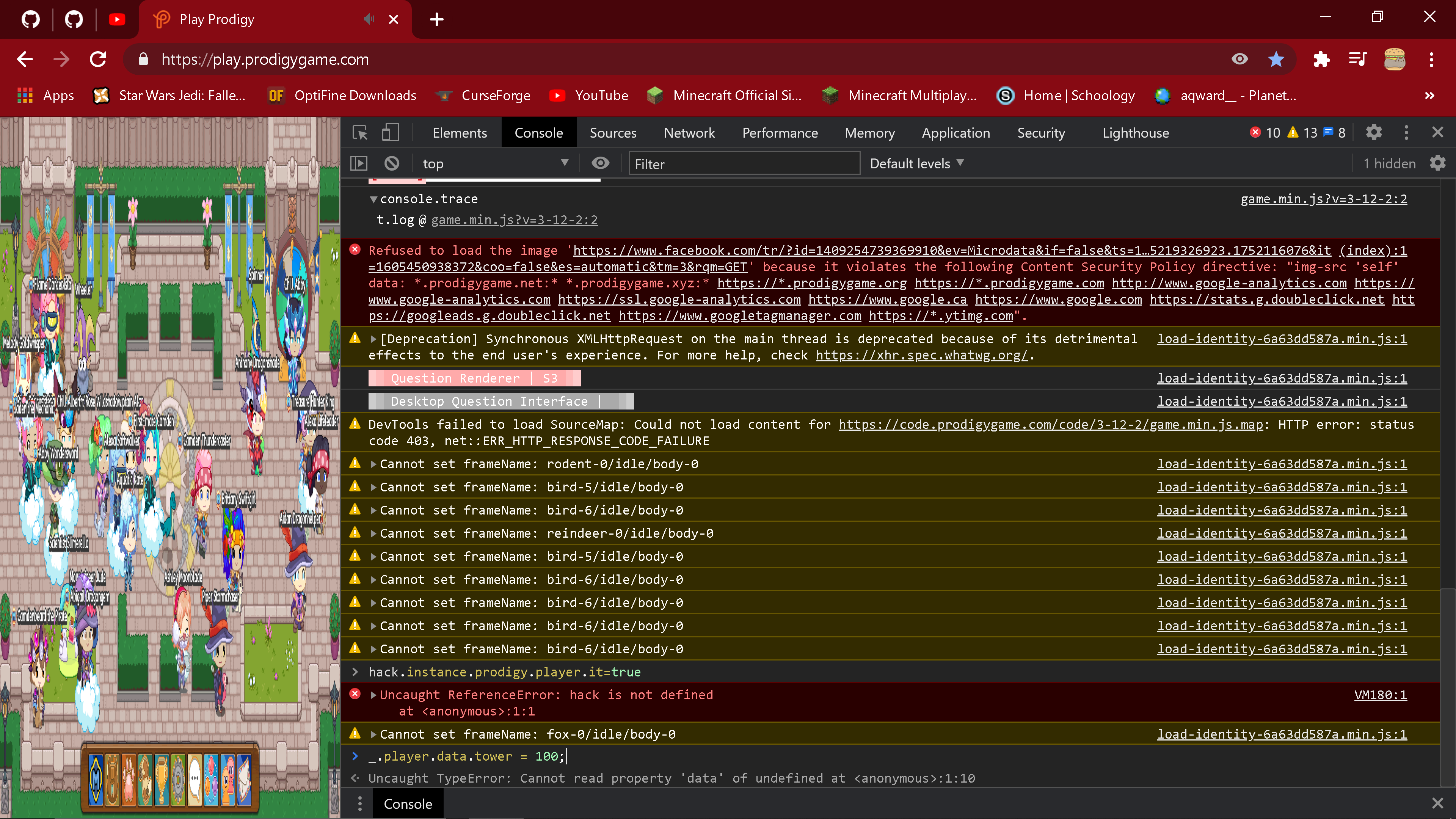The image size is (1456, 819).
Task: Show the console sidebar panel
Action: 359,163
